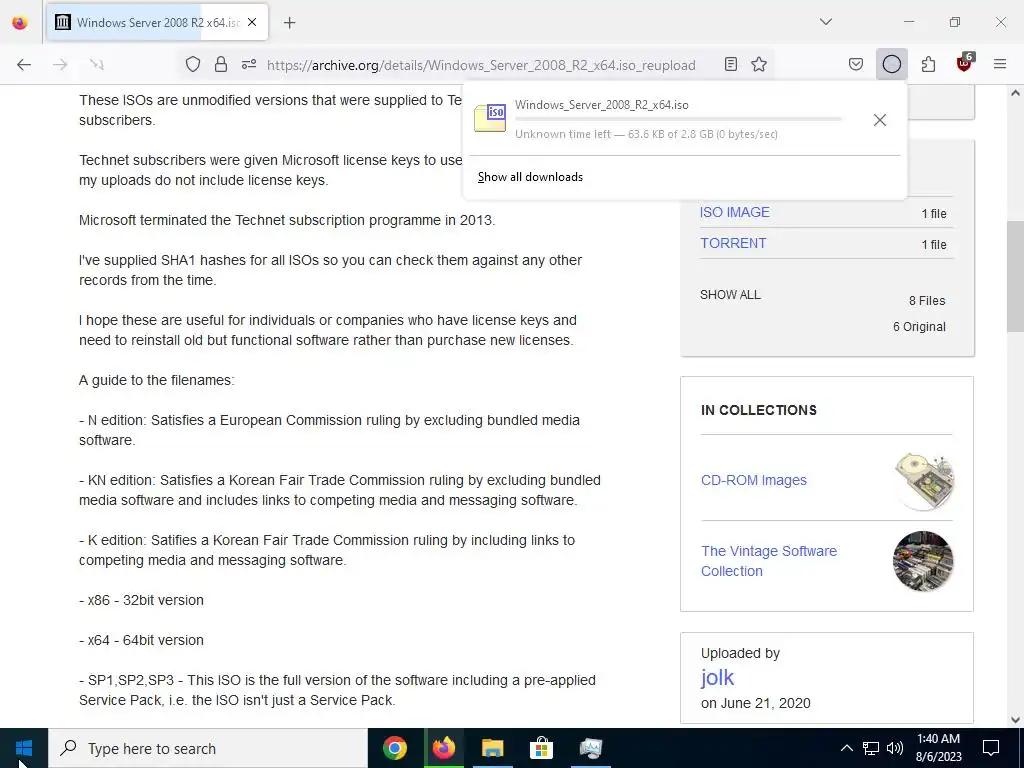The height and width of the screenshot is (768, 1024).
Task: Toggle reader view icon
Action: [x=731, y=64]
